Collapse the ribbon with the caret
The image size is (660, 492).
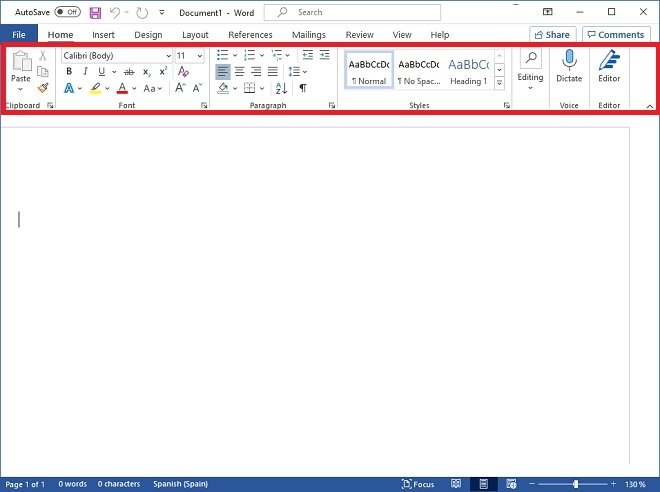tap(650, 106)
